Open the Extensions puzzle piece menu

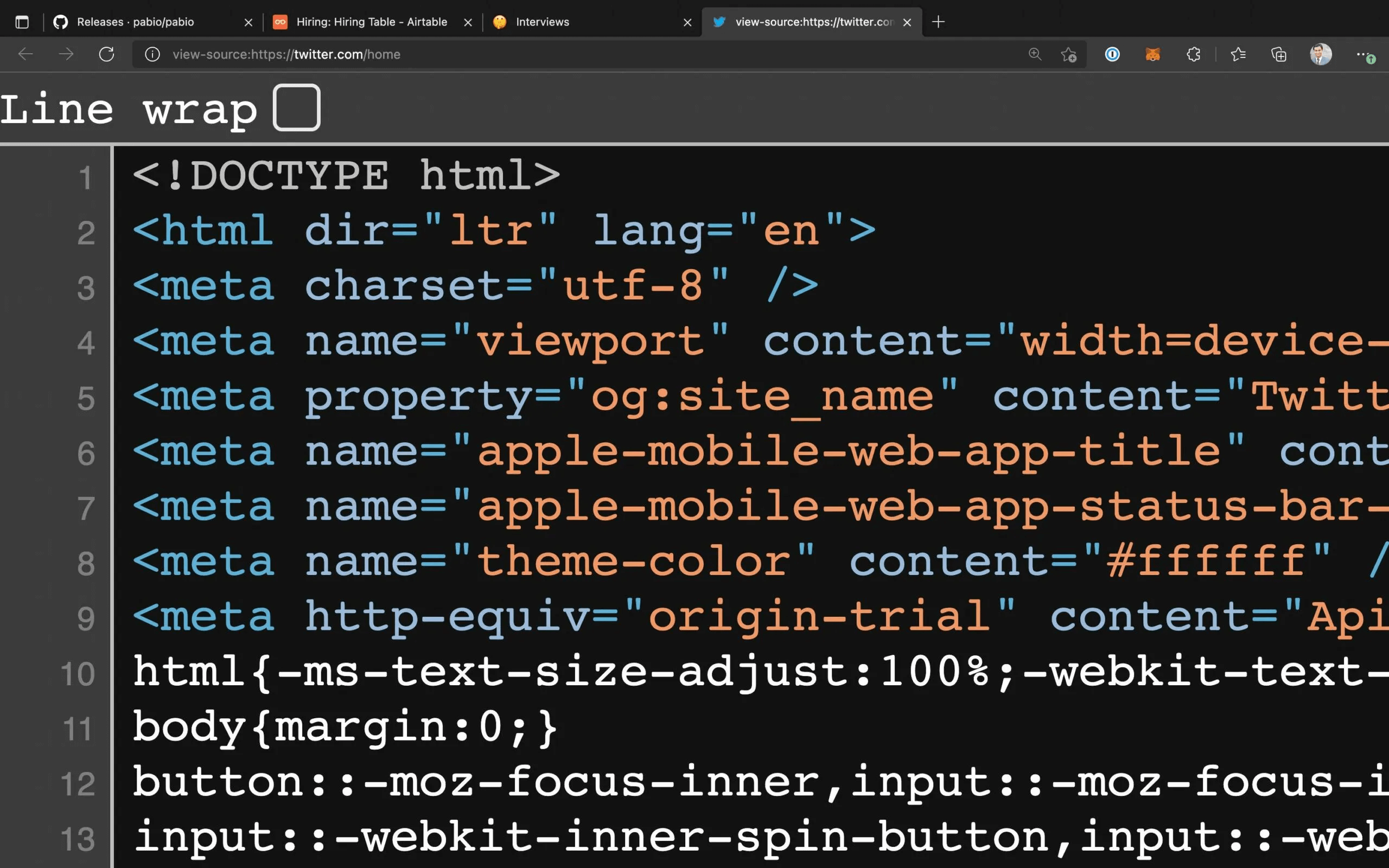tap(1193, 55)
